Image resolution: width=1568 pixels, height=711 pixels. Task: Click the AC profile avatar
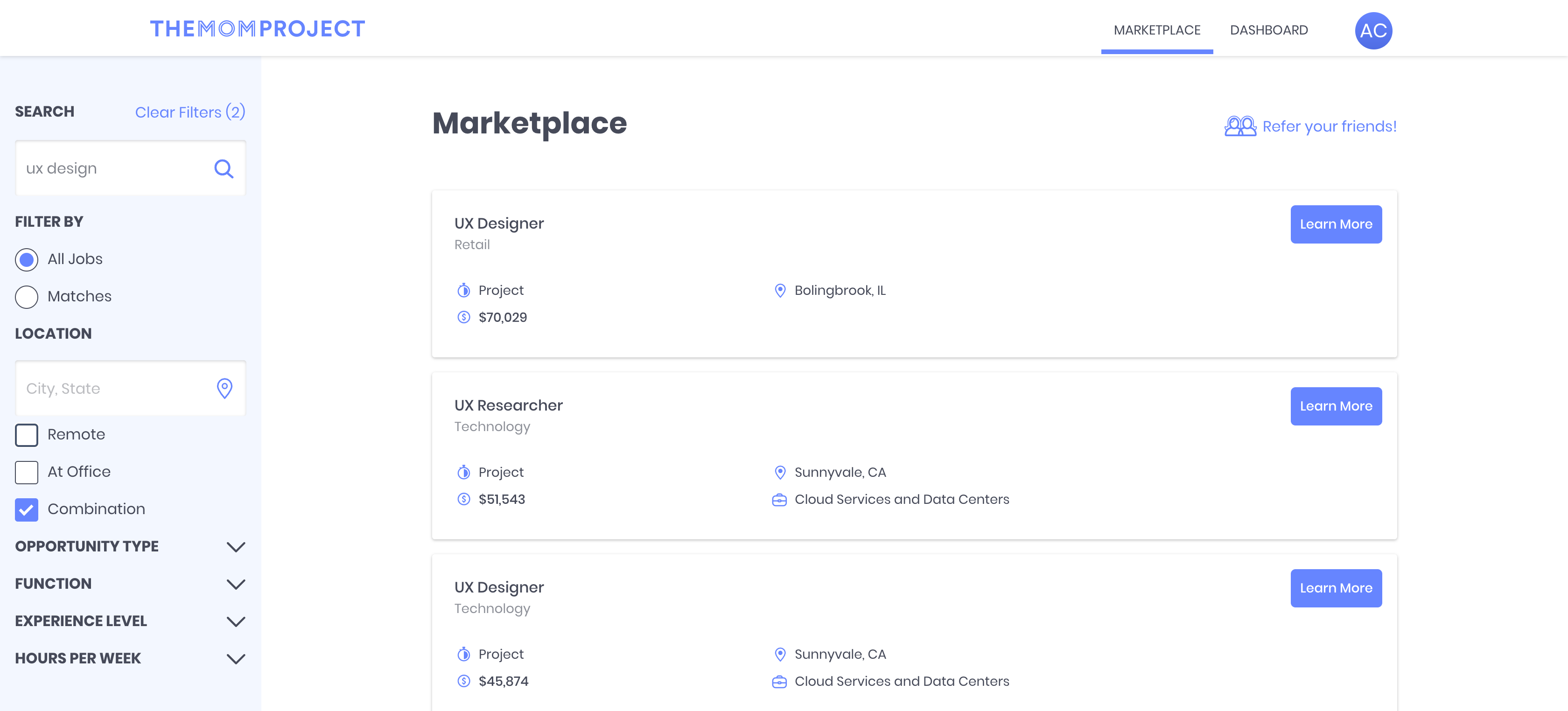pyautogui.click(x=1372, y=30)
